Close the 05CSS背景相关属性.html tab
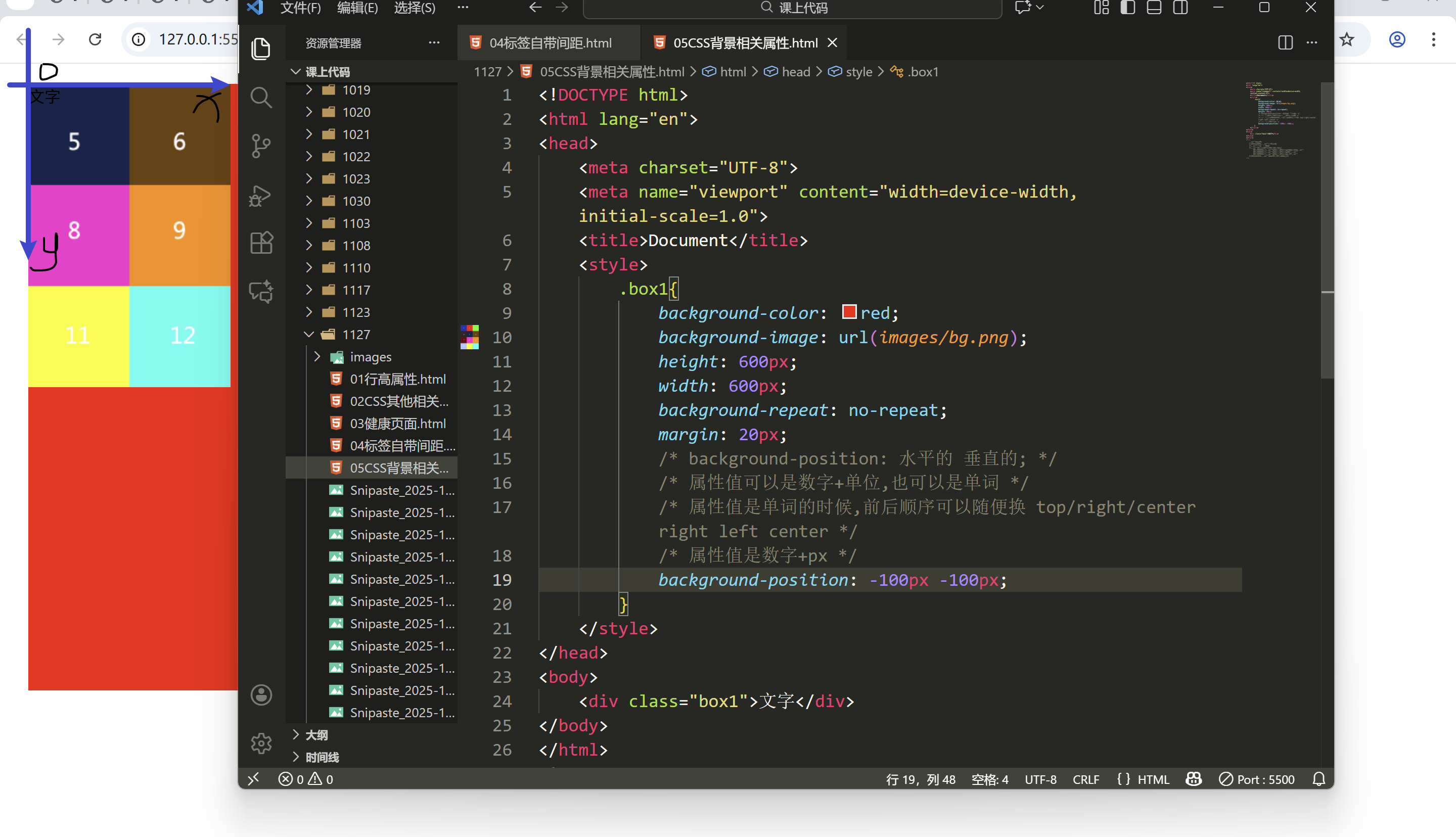This screenshot has height=837, width=1456. [832, 42]
